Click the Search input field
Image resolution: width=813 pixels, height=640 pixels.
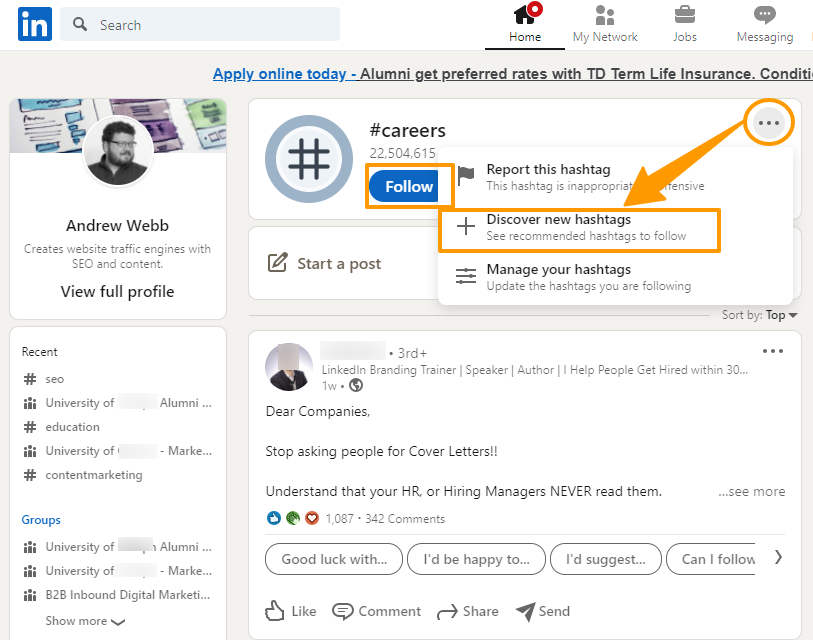click(x=210, y=25)
